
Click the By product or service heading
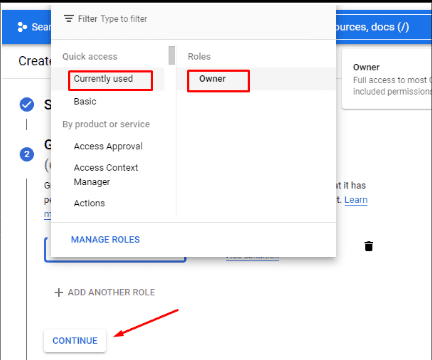(x=106, y=124)
